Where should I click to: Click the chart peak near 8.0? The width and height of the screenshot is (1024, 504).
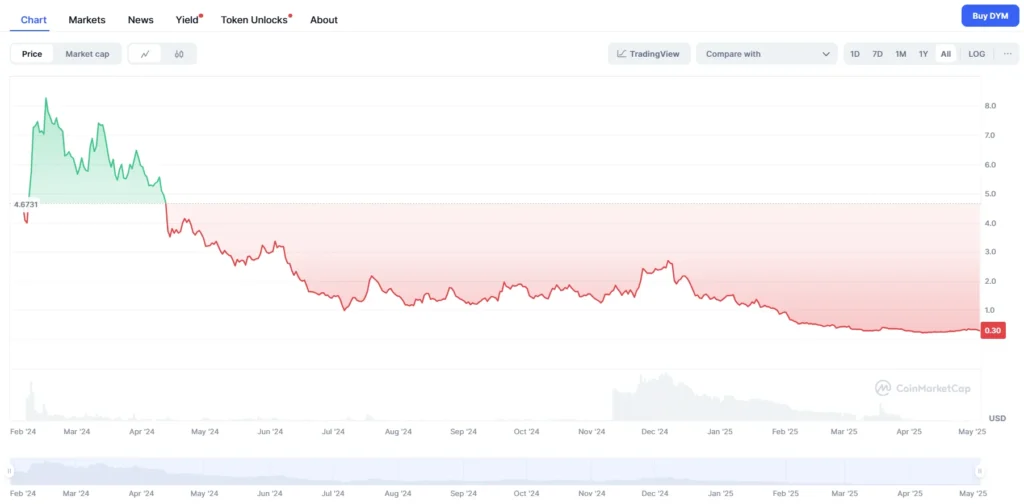click(46, 99)
